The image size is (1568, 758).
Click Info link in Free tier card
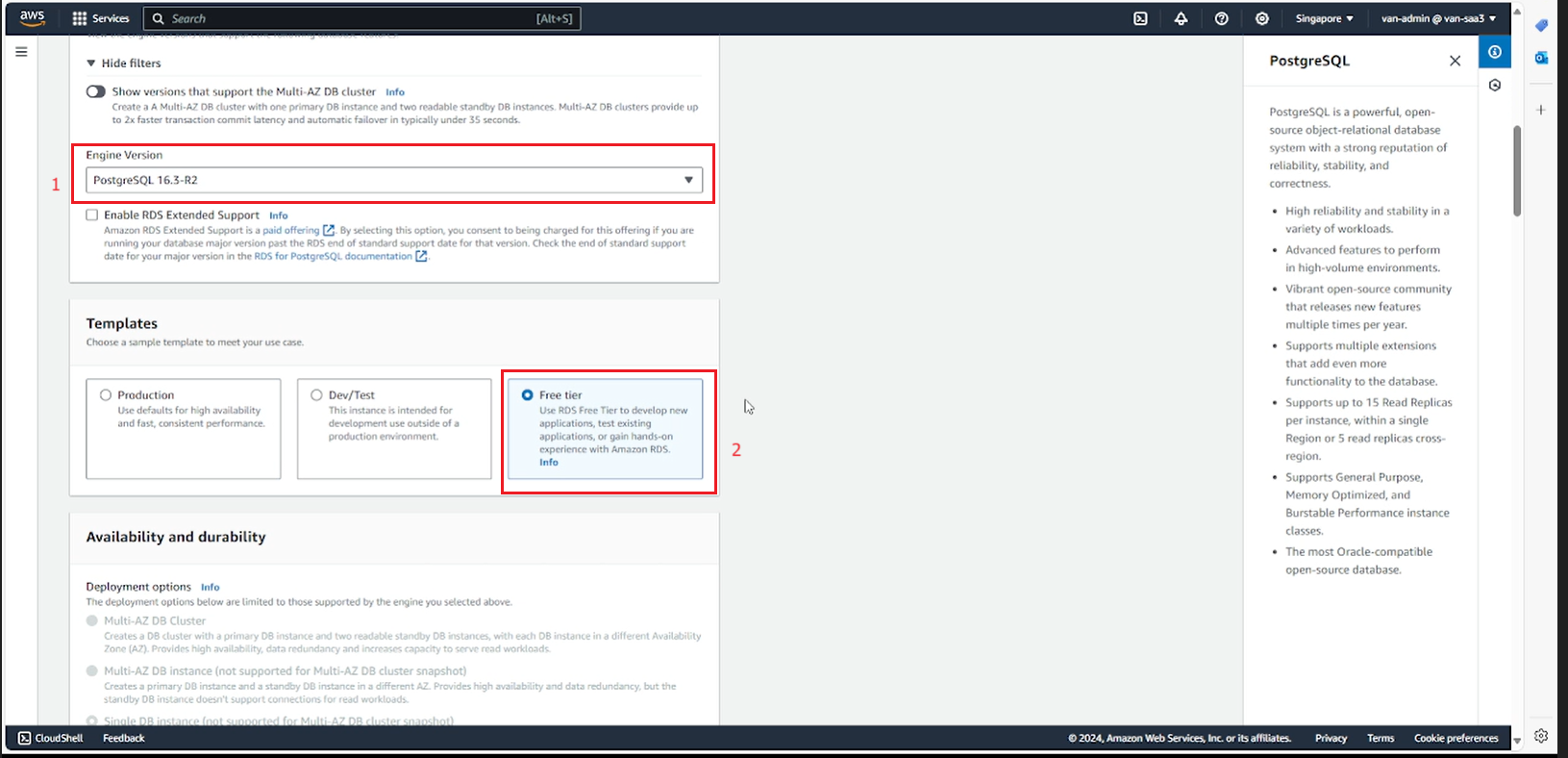[x=549, y=463]
